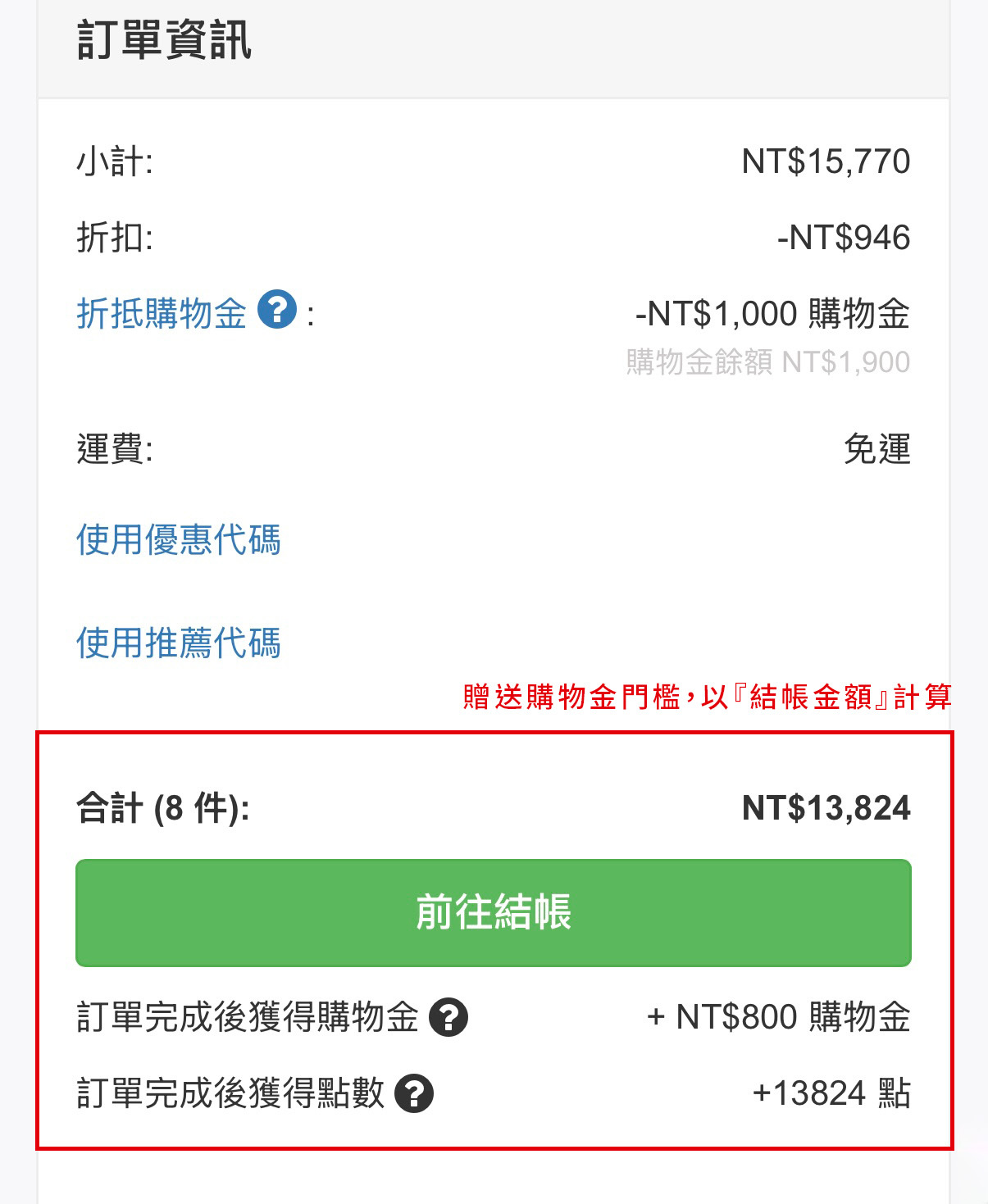Click the +13824 點 points value
The image size is (988, 1204).
tap(831, 1093)
